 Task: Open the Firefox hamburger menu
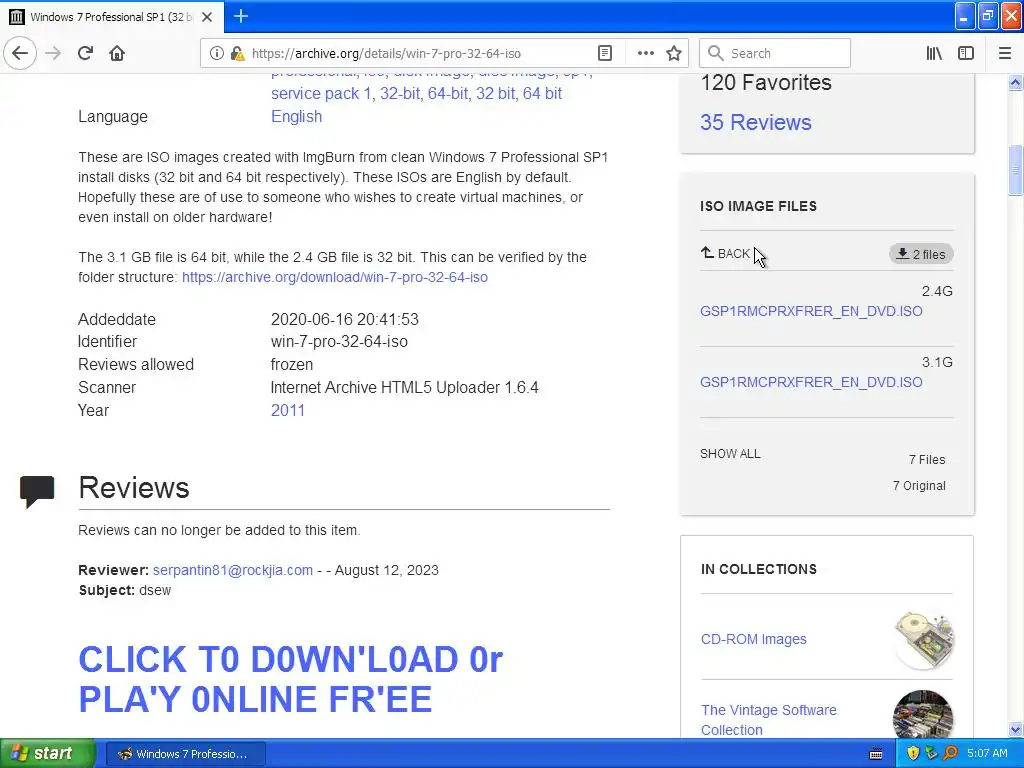click(x=1005, y=53)
